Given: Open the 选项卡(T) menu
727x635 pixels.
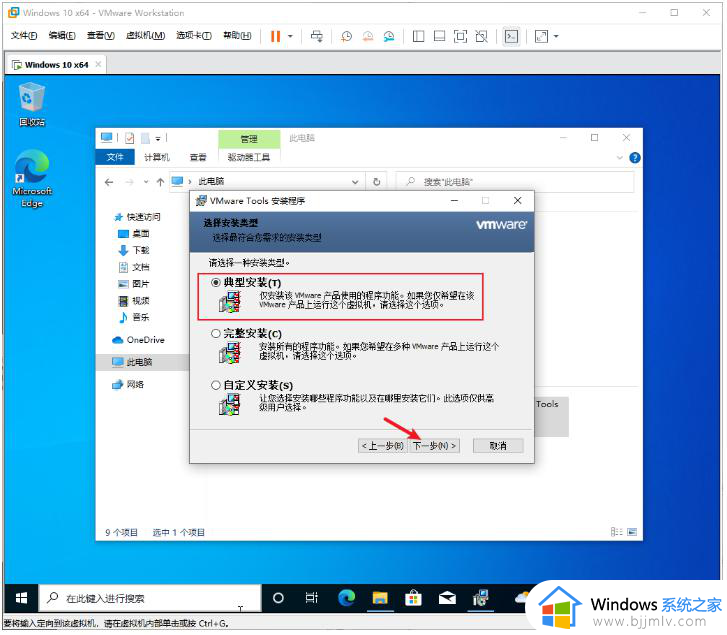Looking at the screenshot, I should (x=194, y=36).
